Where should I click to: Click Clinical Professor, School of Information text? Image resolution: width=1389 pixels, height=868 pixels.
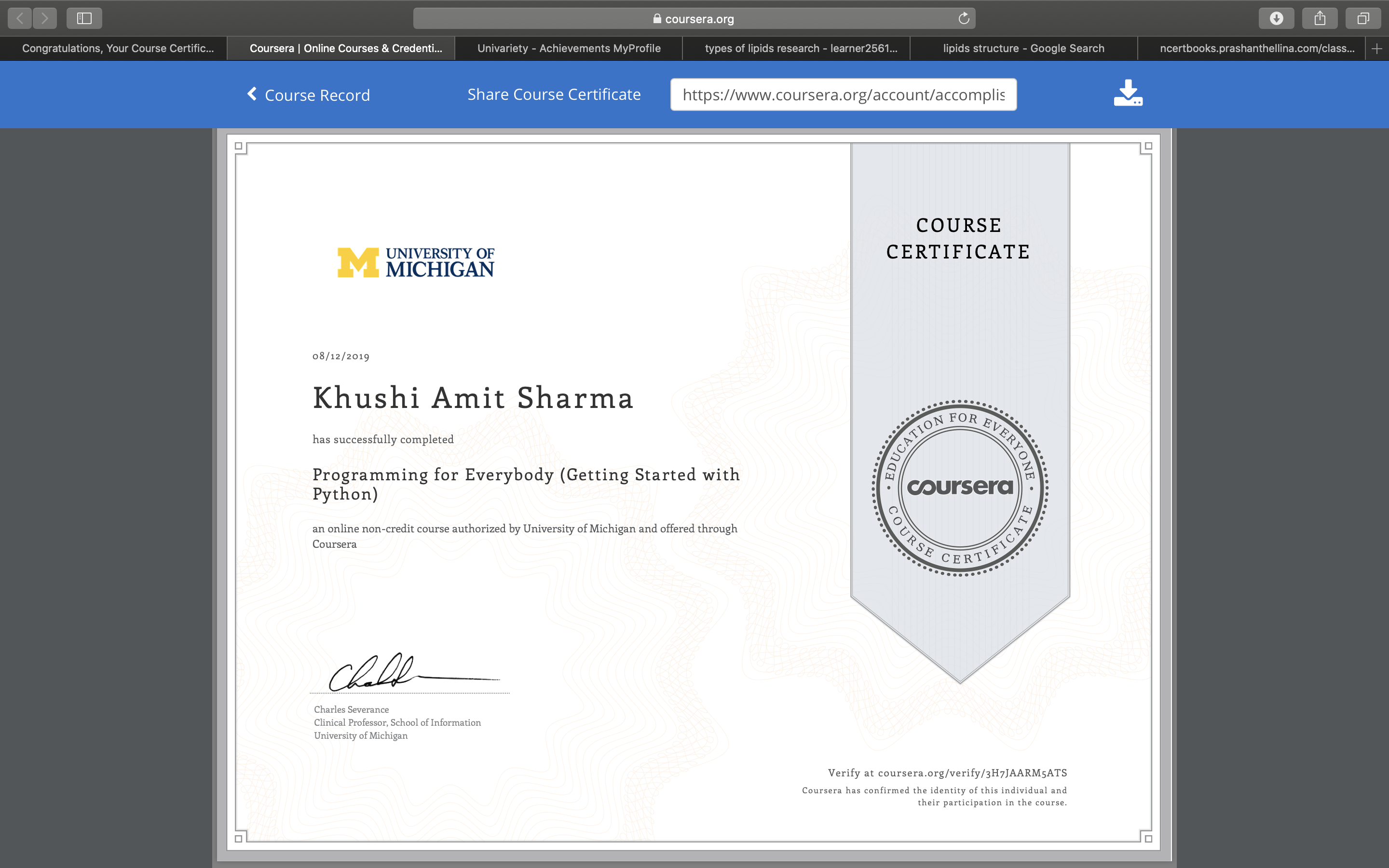click(397, 723)
